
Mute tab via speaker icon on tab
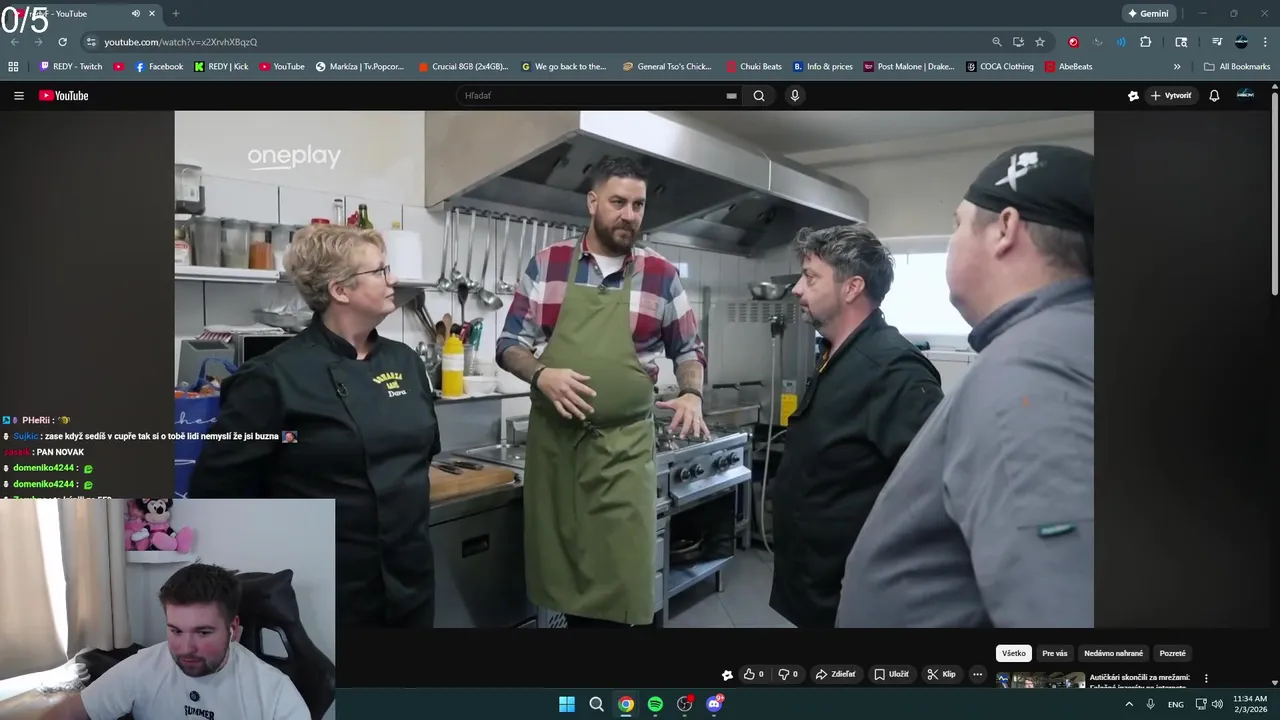coord(135,14)
